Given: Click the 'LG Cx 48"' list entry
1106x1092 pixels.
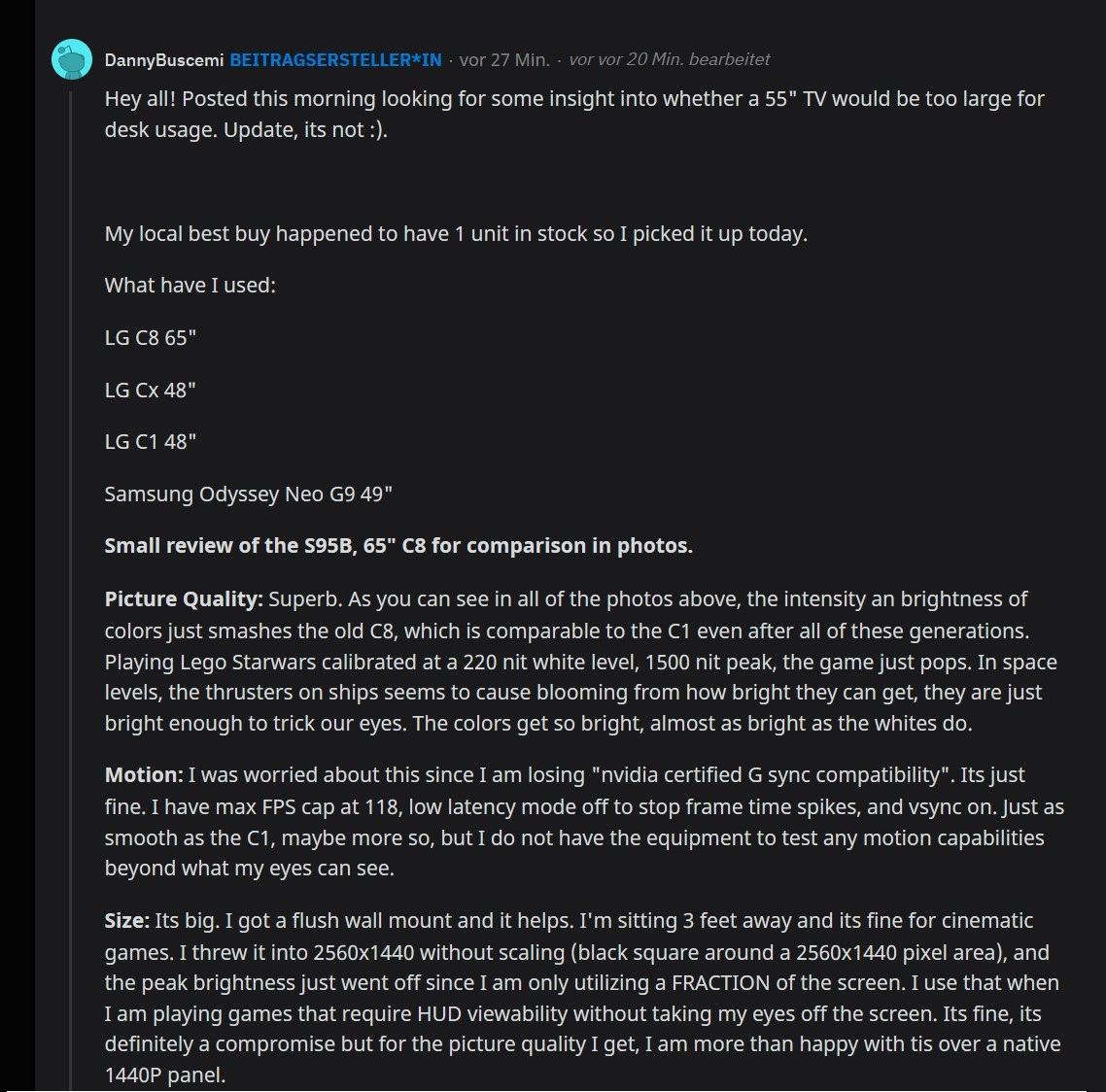Looking at the screenshot, I should [x=151, y=390].
